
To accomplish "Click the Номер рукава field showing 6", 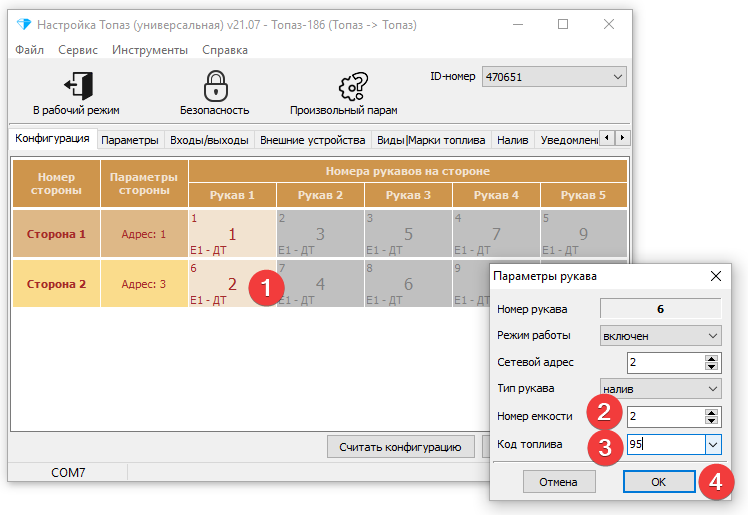I will [x=660, y=309].
